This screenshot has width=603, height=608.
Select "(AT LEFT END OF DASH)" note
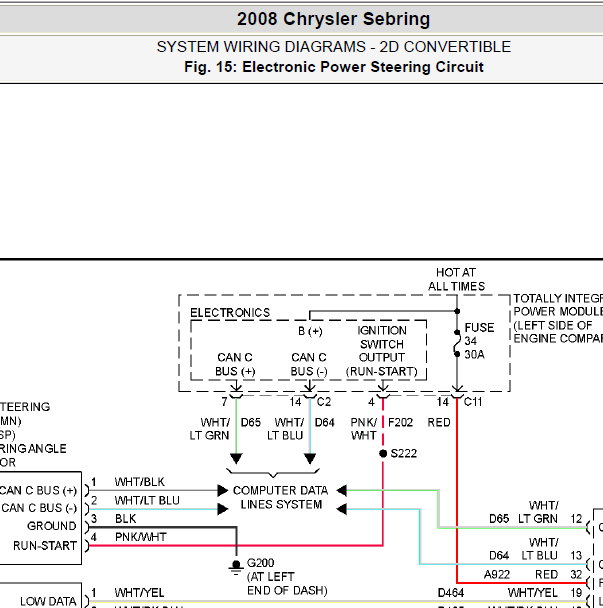(287, 584)
